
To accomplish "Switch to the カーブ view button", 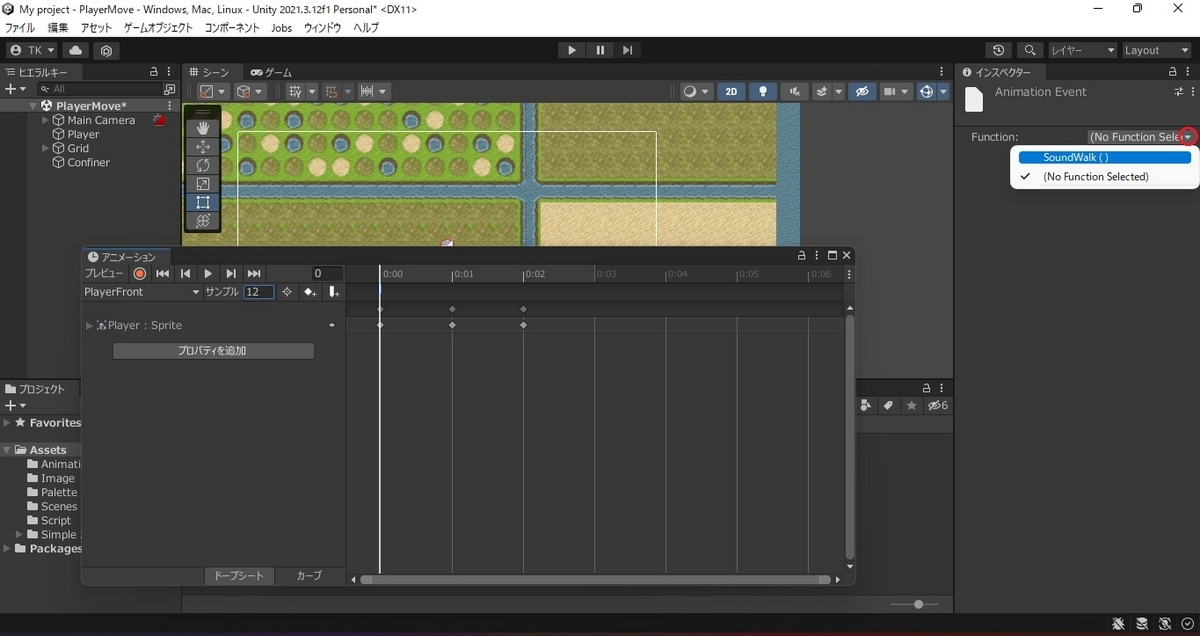I will coord(309,576).
